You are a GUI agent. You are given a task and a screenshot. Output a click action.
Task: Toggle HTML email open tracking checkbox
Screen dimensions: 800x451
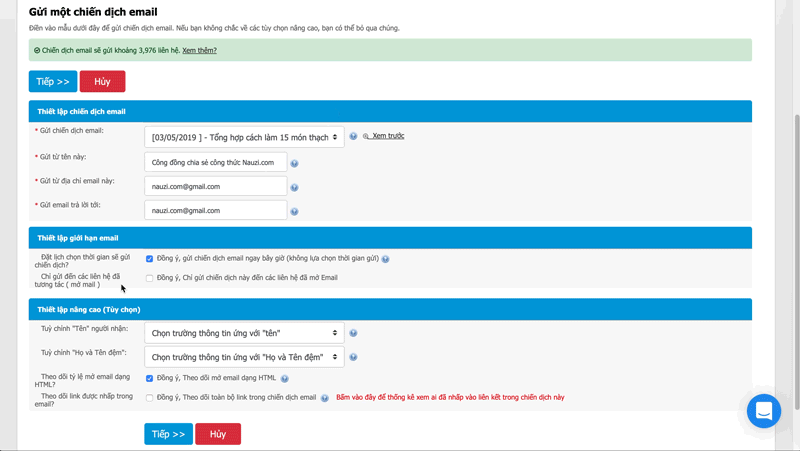pos(150,379)
